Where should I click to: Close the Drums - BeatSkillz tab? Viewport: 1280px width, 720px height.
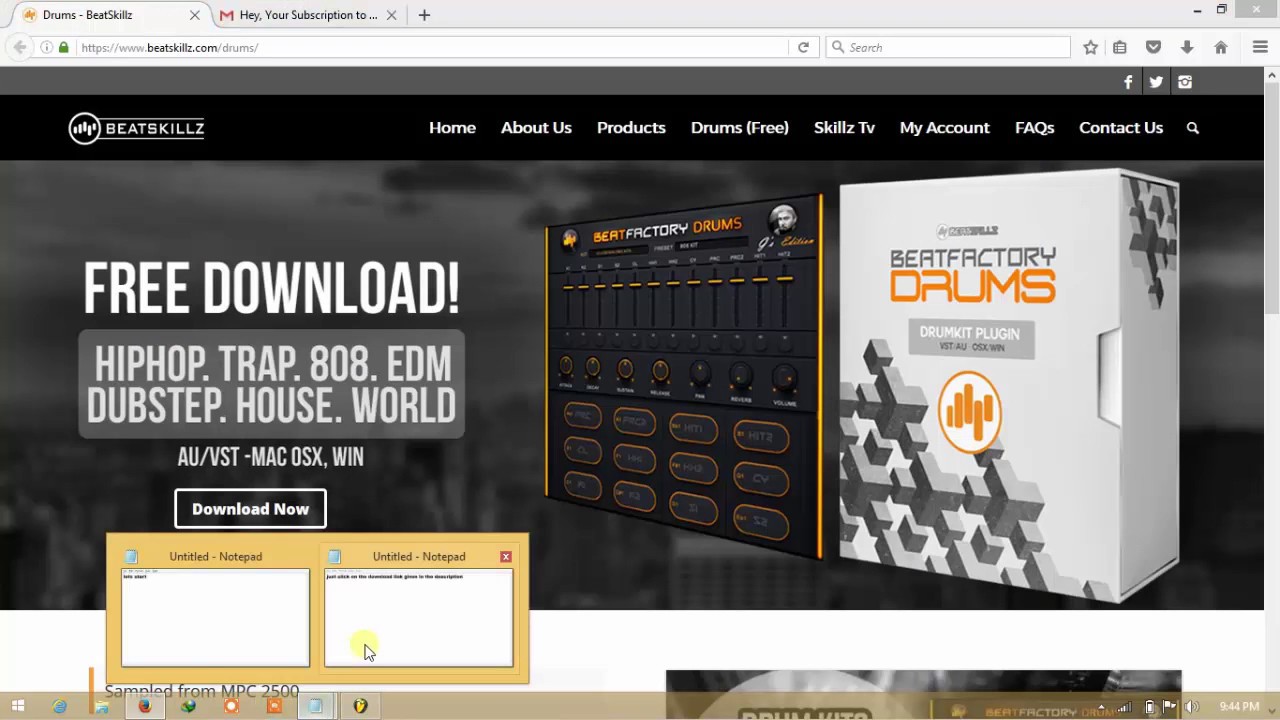(195, 15)
